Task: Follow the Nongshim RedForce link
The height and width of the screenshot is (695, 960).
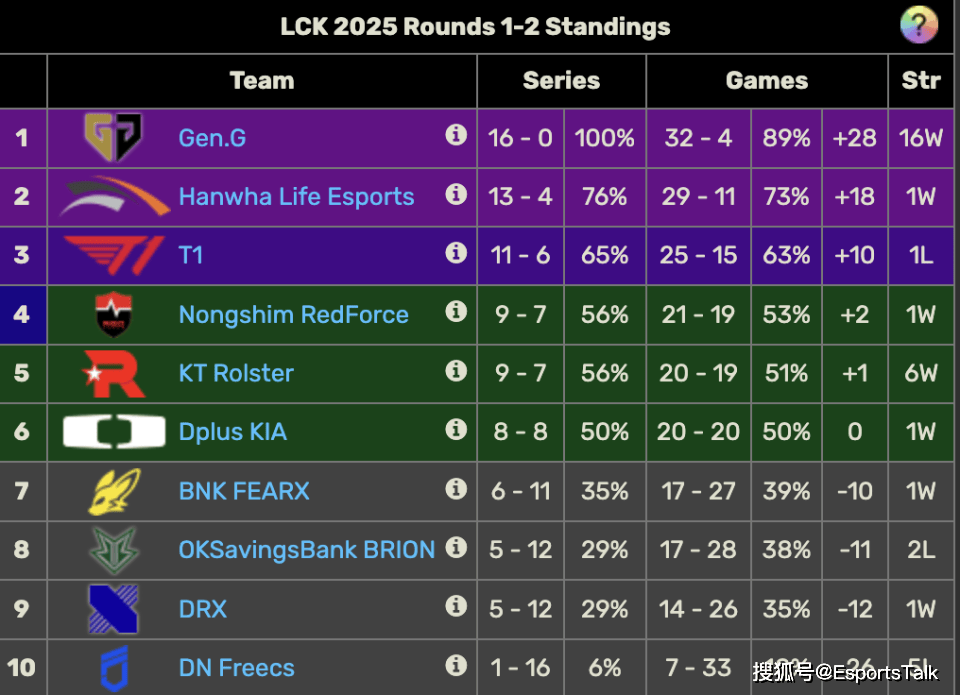Action: pos(293,315)
